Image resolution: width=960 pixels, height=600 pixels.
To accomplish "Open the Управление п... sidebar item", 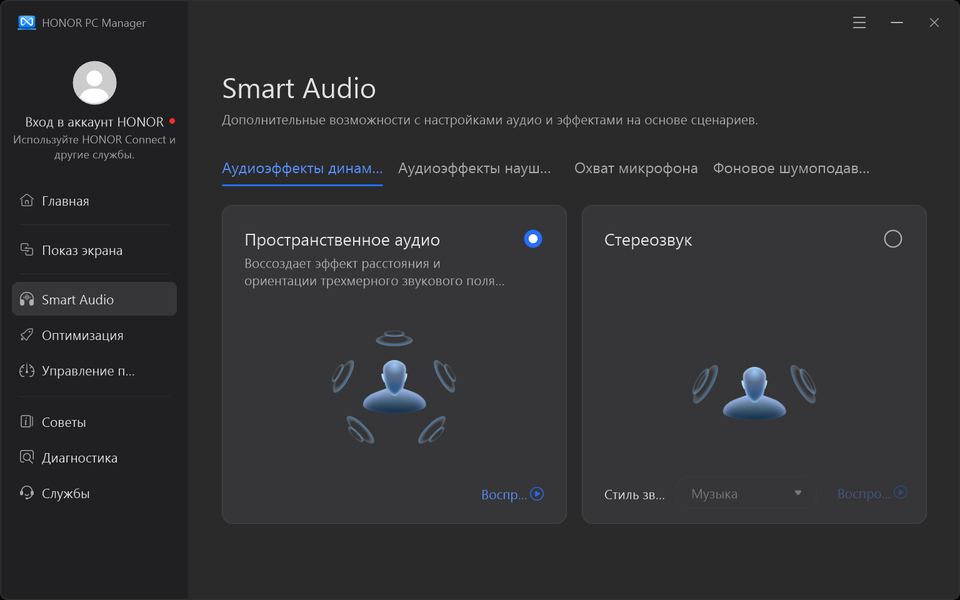I will (94, 370).
